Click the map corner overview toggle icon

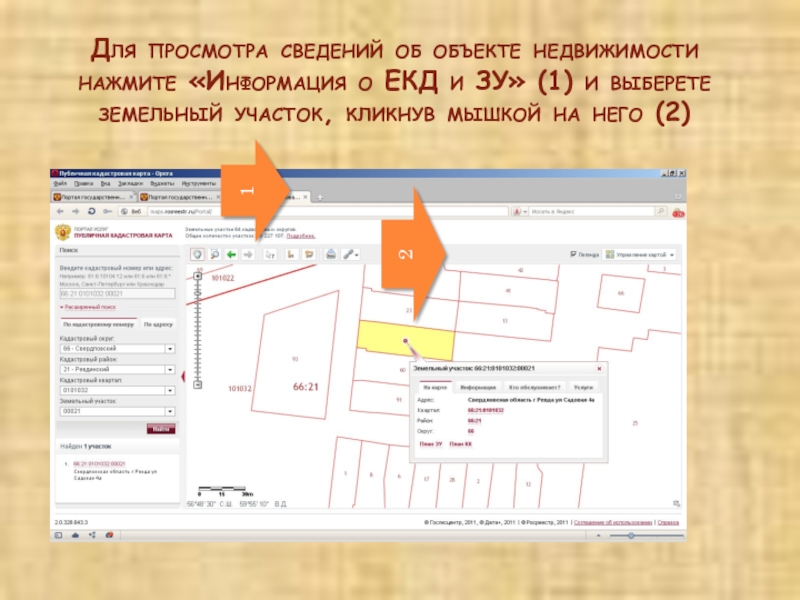click(x=676, y=504)
